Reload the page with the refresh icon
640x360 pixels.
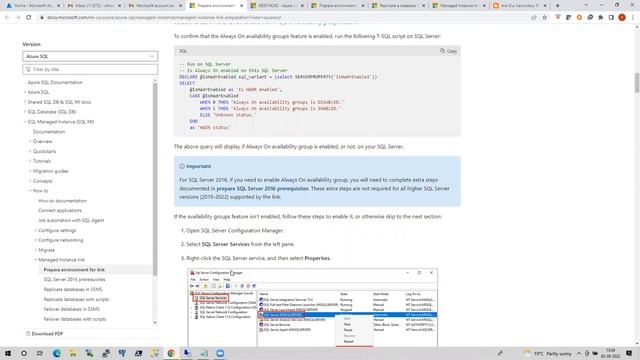click(x=29, y=18)
